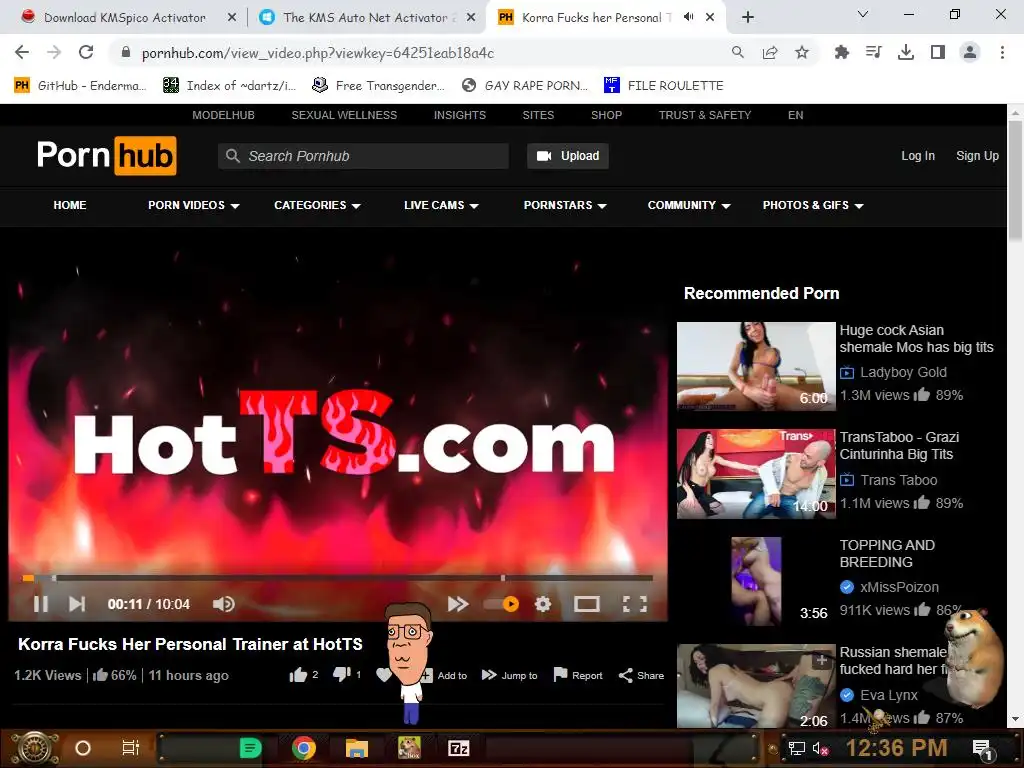Screen dimensions: 1024x768
Task: Open the Sign Up link
Action: [x=977, y=156]
